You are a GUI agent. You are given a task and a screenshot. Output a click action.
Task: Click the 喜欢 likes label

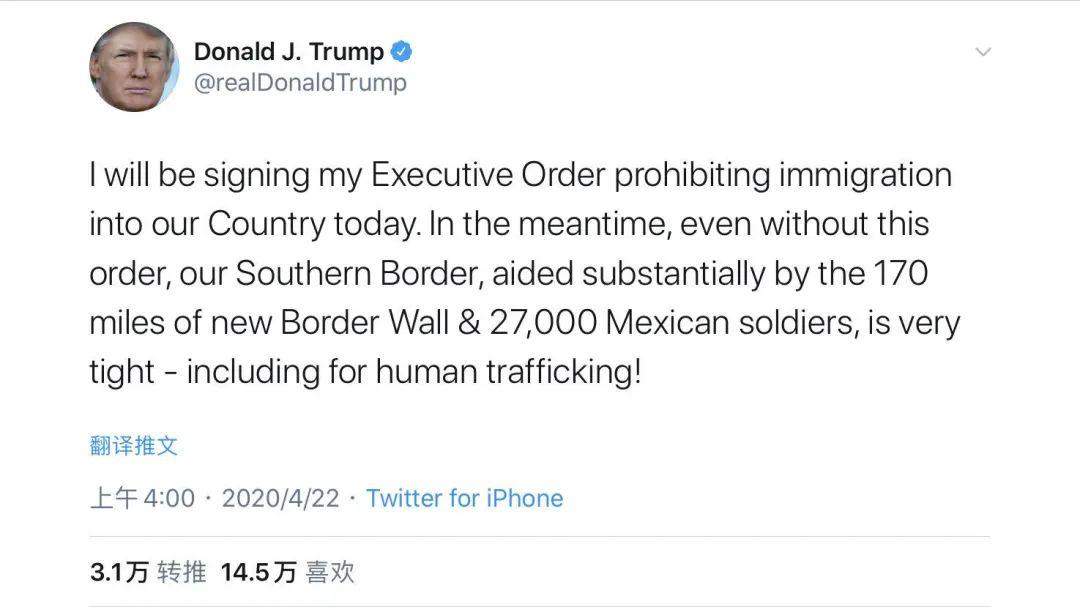pos(330,572)
